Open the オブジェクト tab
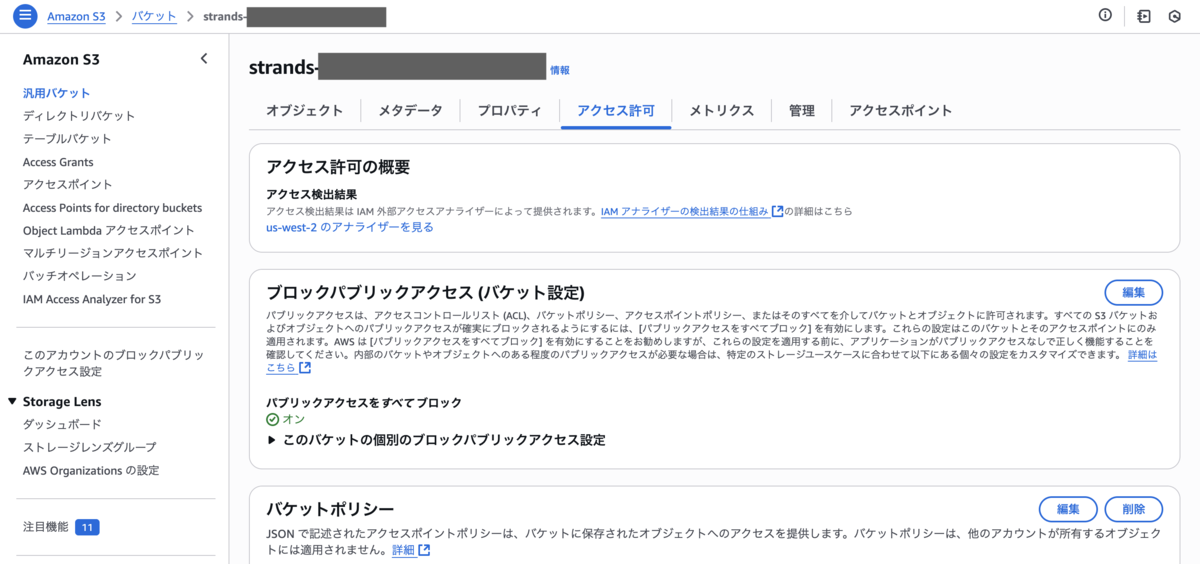 click(304, 111)
